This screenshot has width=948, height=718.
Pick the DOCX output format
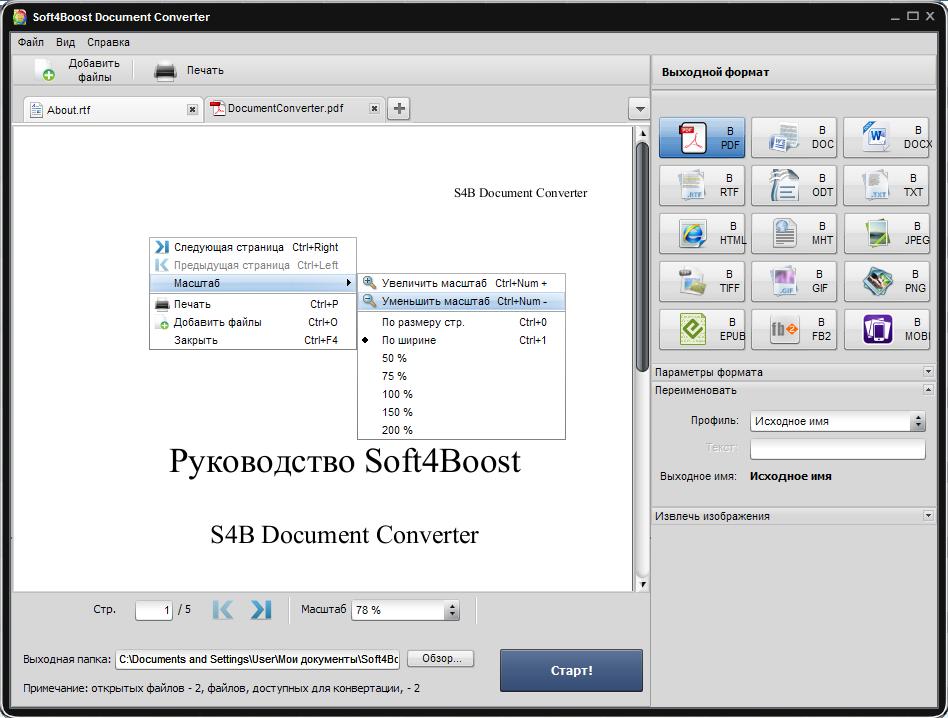click(886, 138)
